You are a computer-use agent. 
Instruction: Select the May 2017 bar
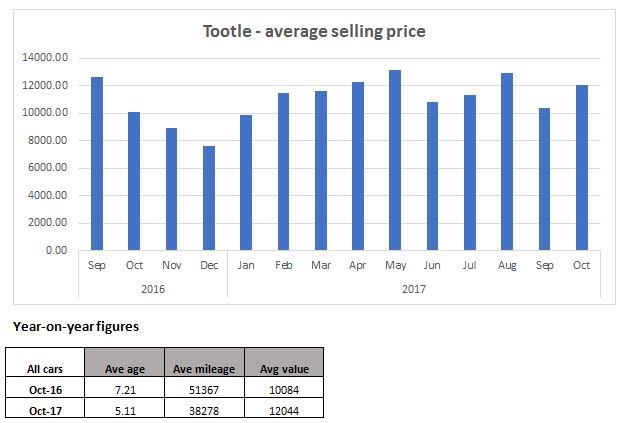367,160
